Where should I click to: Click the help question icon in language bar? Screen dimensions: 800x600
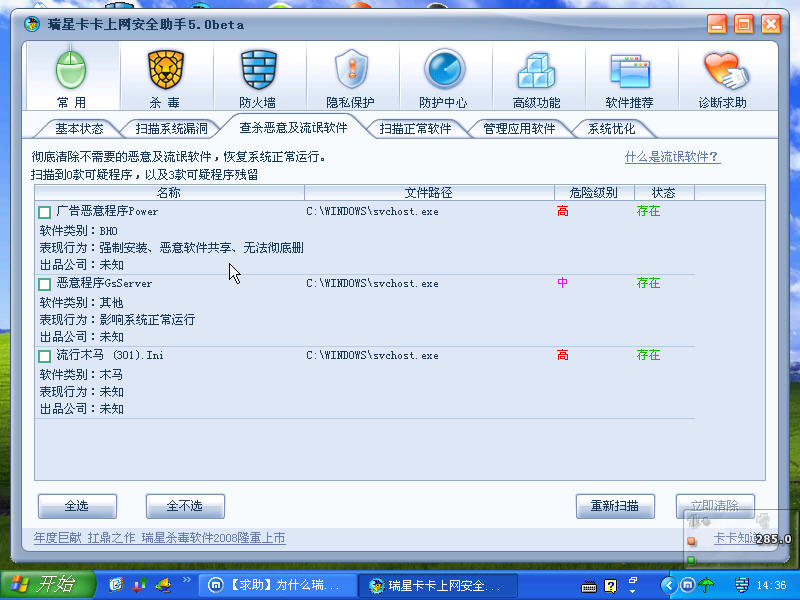[x=611, y=586]
